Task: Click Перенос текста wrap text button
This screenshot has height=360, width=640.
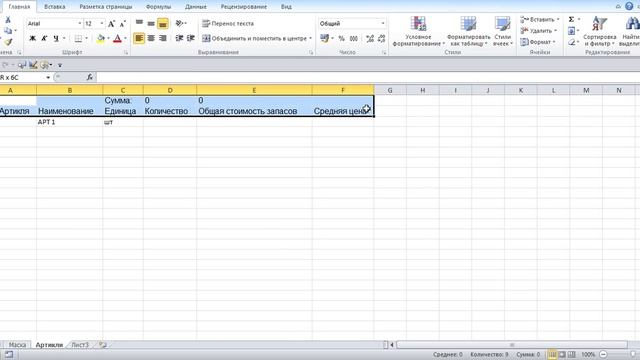Action: click(x=228, y=23)
